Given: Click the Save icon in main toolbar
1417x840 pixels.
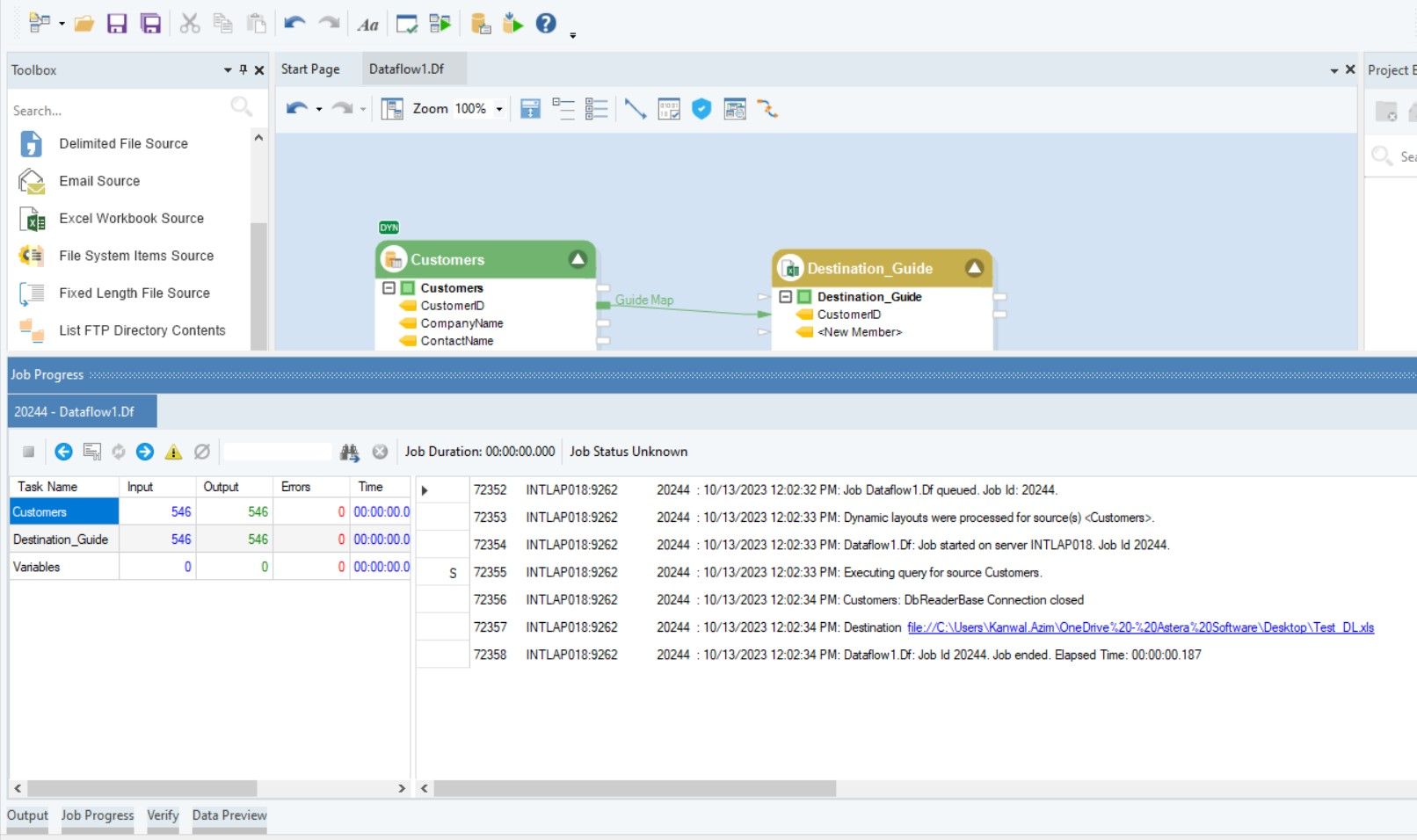Looking at the screenshot, I should point(117,24).
